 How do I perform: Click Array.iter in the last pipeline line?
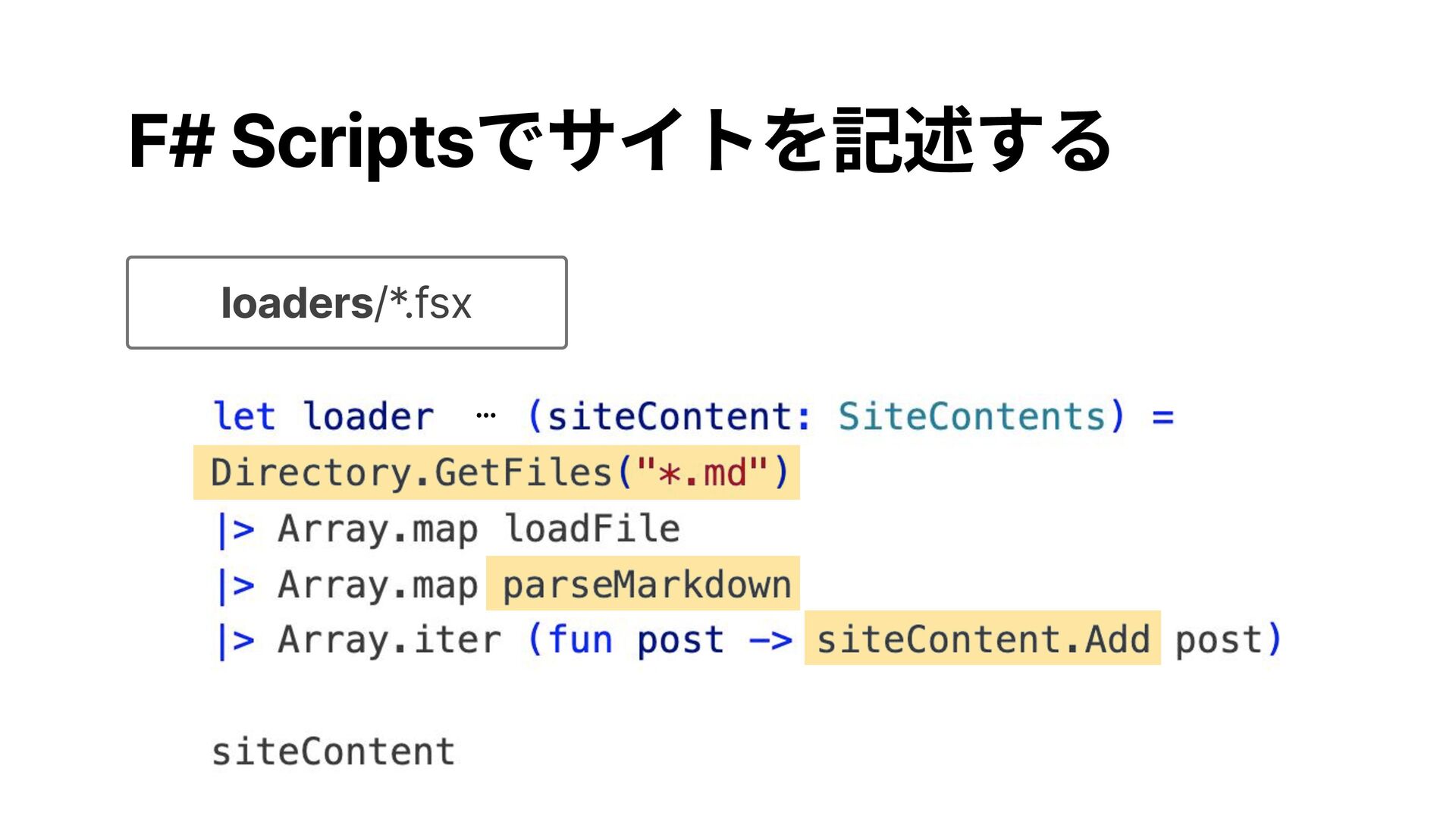click(389, 639)
